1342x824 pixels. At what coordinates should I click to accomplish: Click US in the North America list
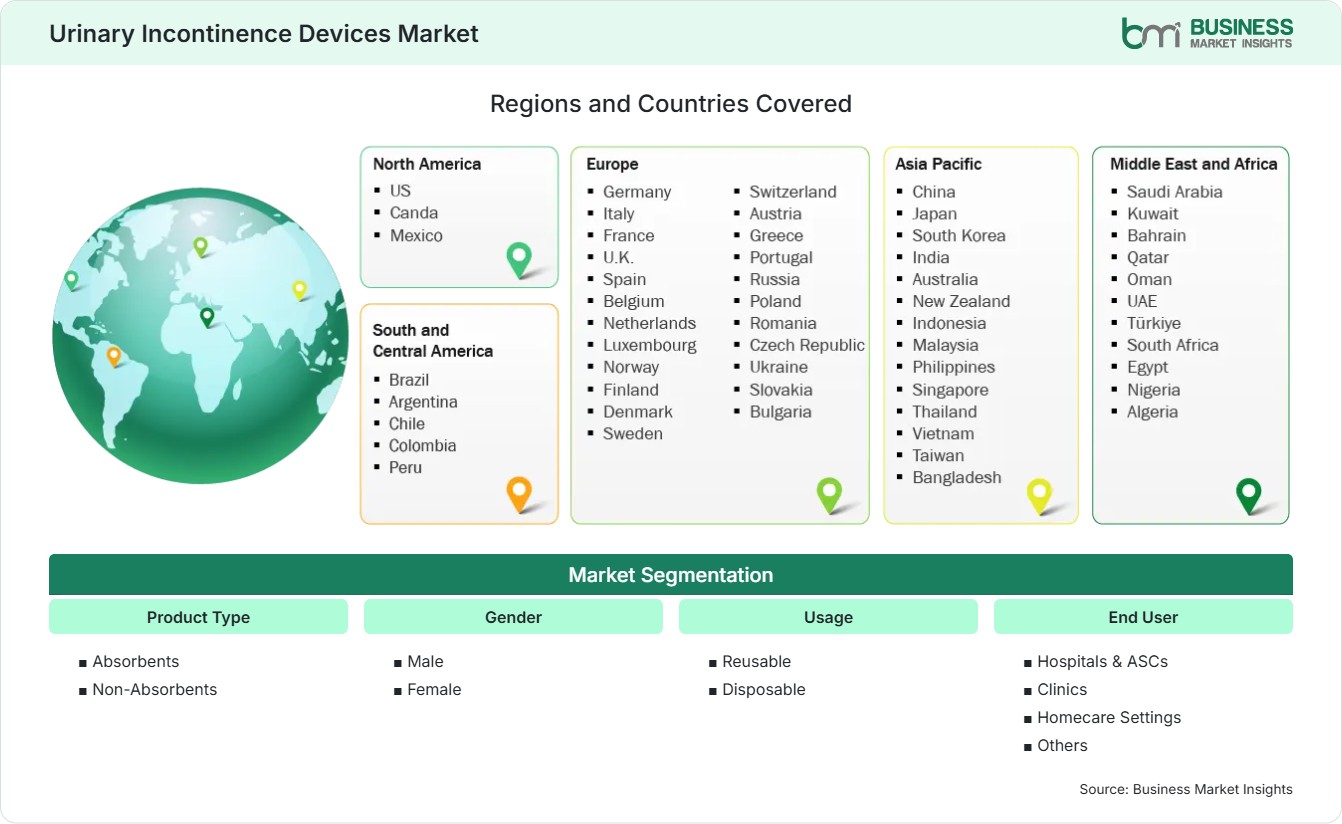pyautogui.click(x=400, y=190)
